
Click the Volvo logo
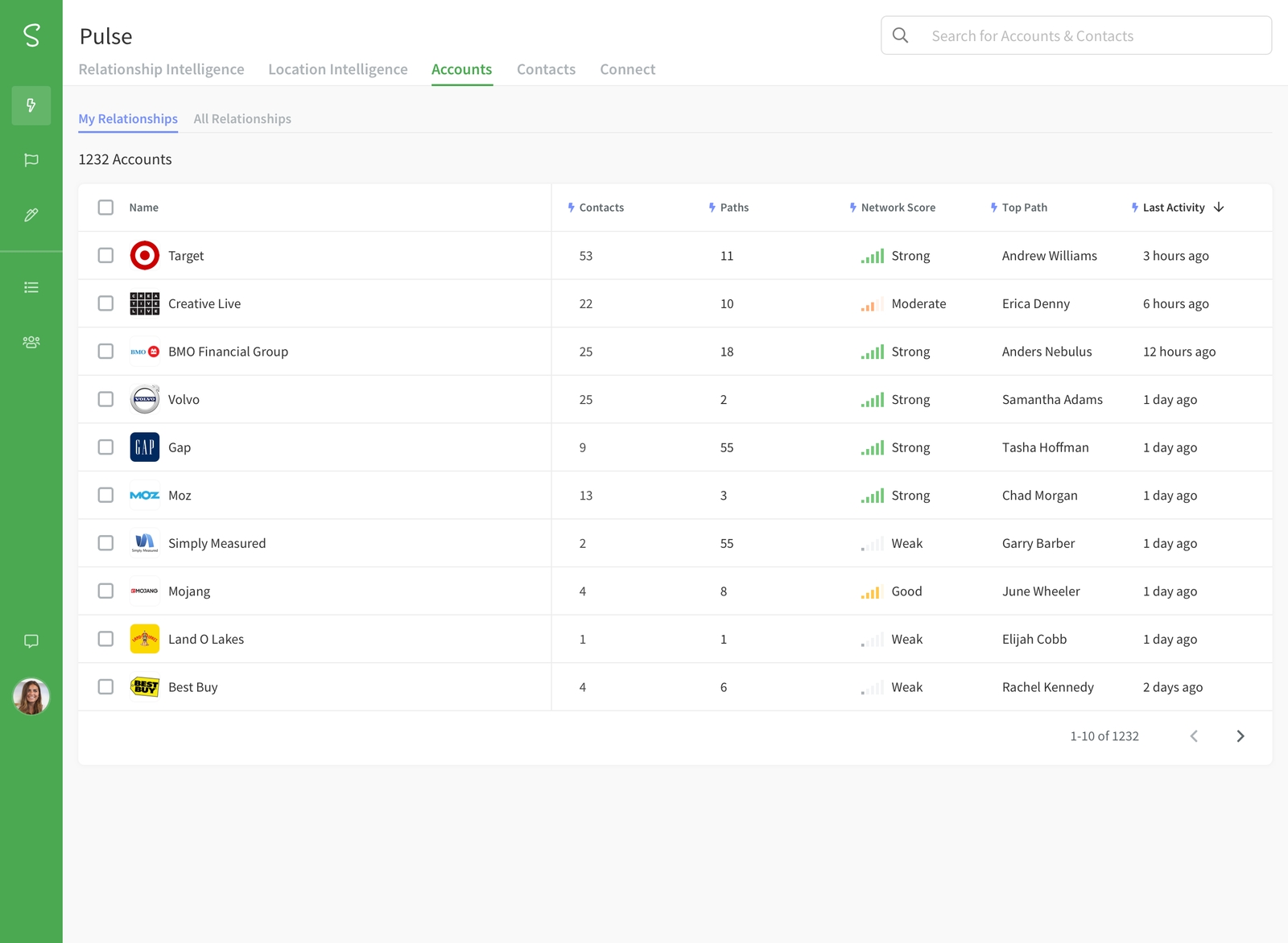[145, 399]
